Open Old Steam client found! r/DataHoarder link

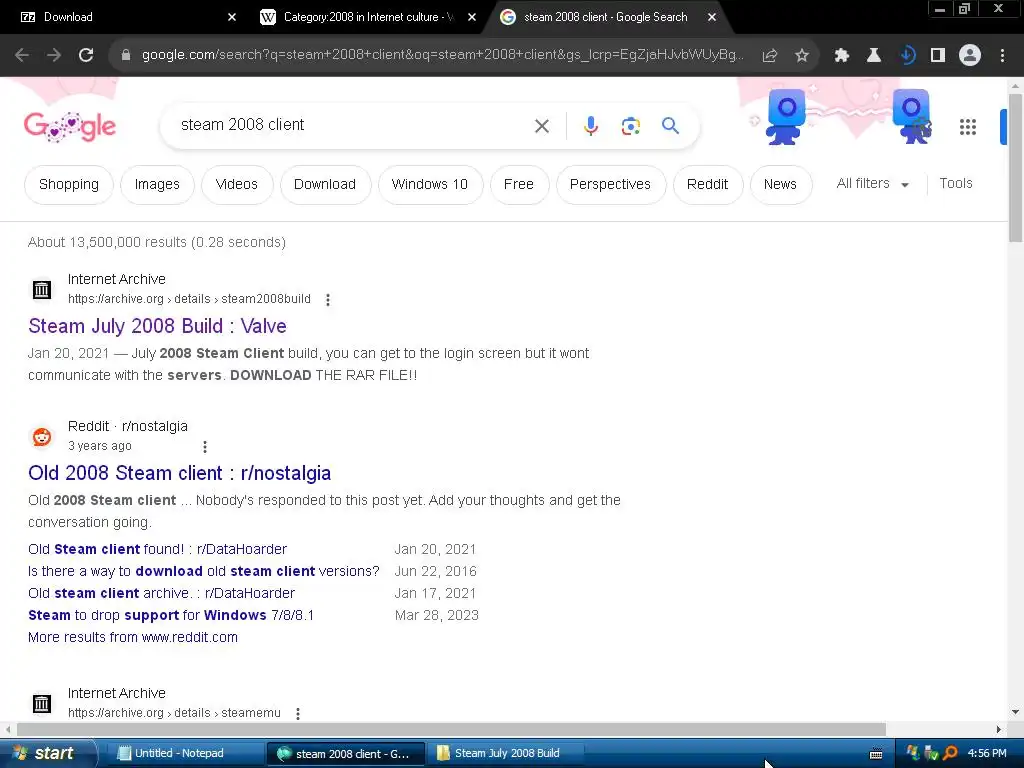(157, 549)
